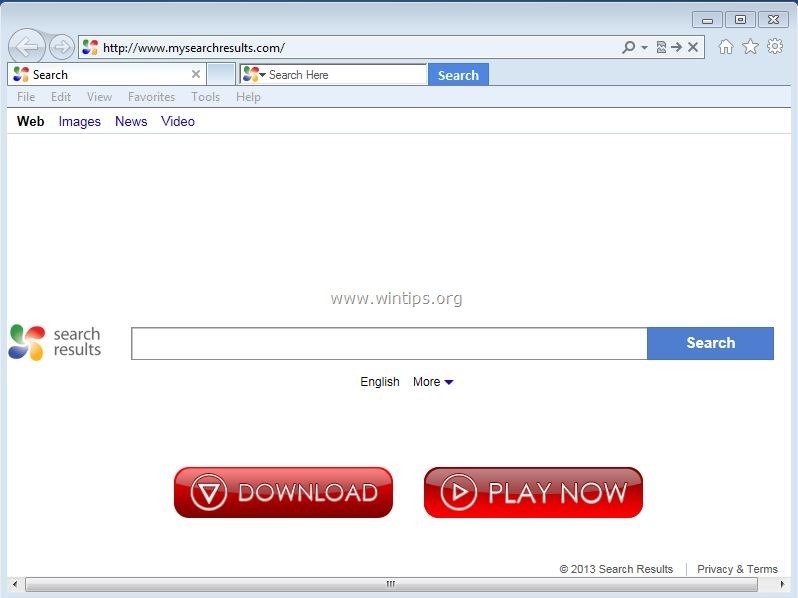
Task: Open a new blank tab
Action: [221, 74]
